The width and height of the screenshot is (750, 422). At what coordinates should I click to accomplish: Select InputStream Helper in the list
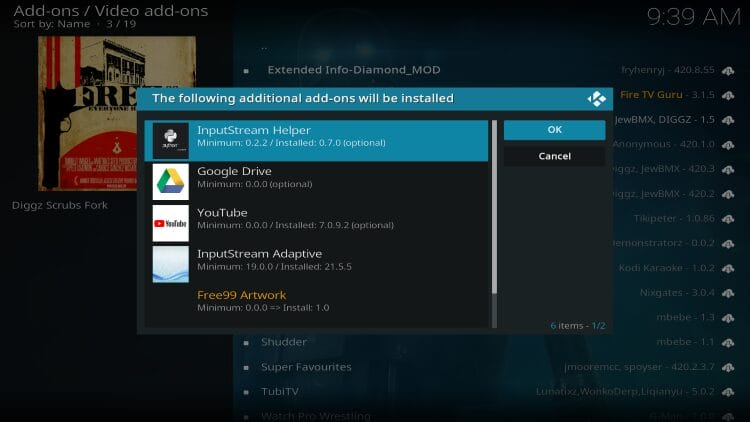(316, 140)
